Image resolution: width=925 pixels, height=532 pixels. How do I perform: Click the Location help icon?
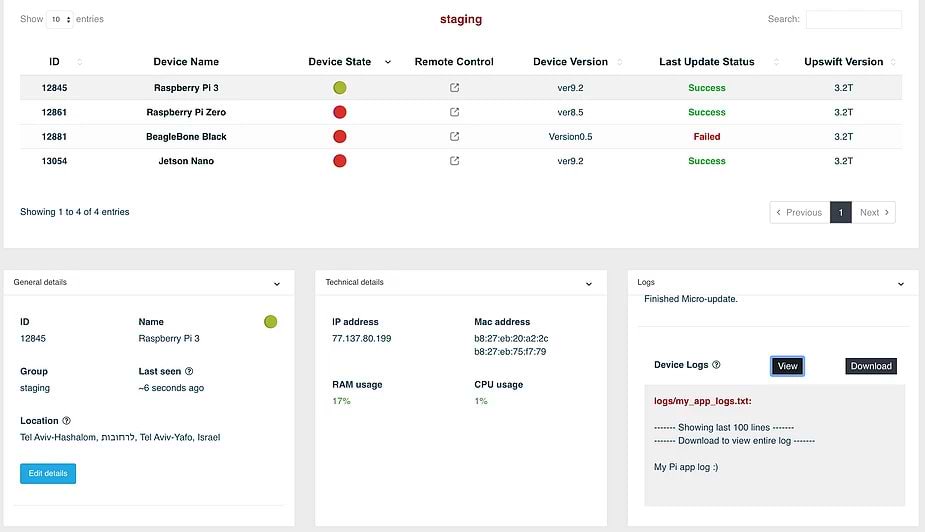(66, 421)
